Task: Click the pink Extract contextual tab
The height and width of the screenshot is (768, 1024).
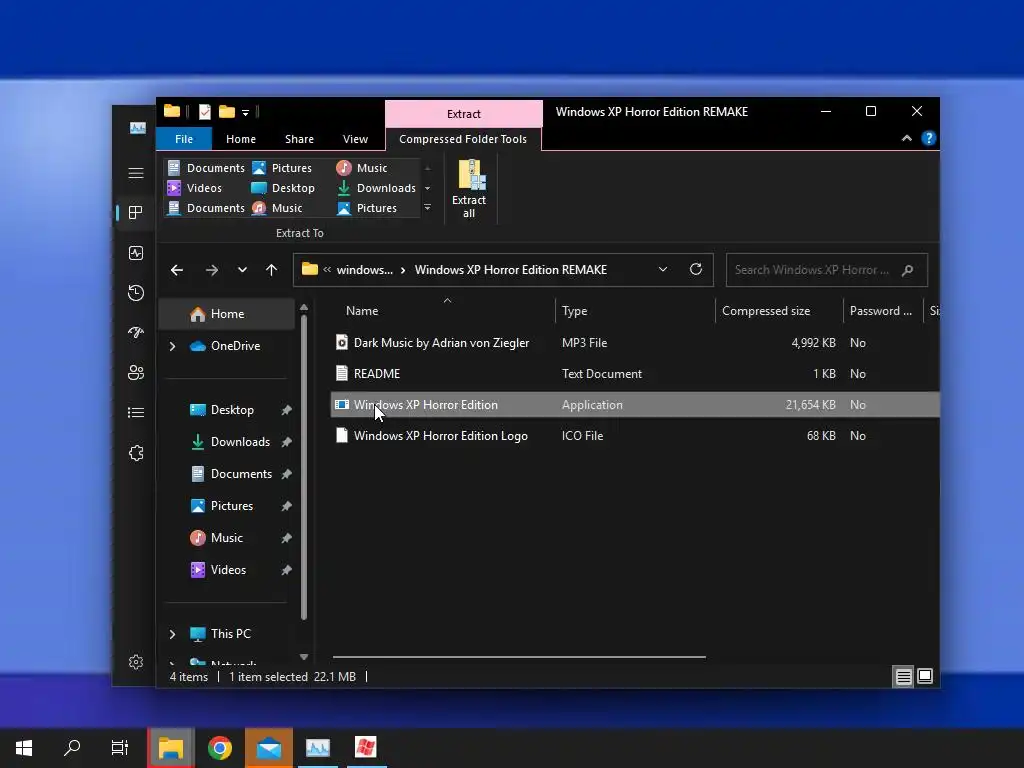Action: tap(464, 114)
